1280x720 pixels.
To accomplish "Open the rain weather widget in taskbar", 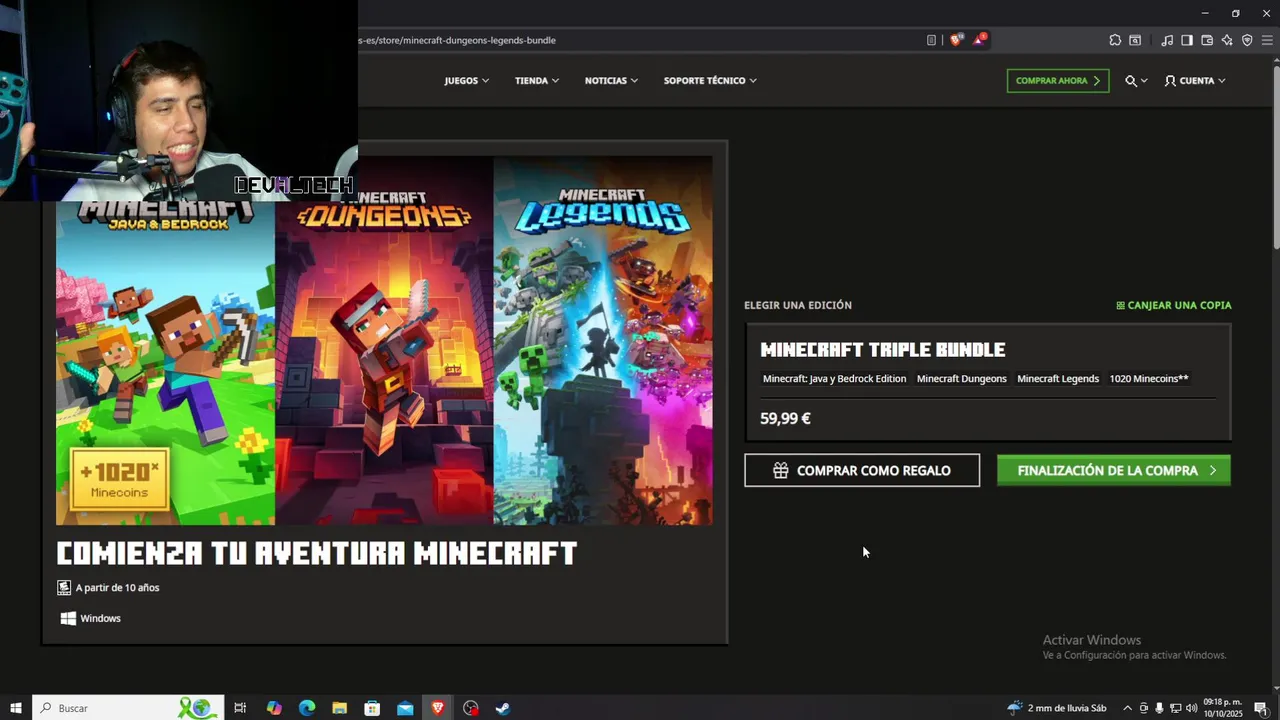I will [1057, 708].
